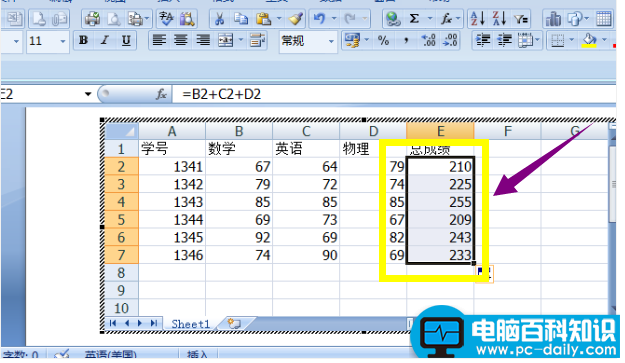Click the formula bar showing =B2+C2+D2
This screenshot has height=363, width=625.
point(395,94)
